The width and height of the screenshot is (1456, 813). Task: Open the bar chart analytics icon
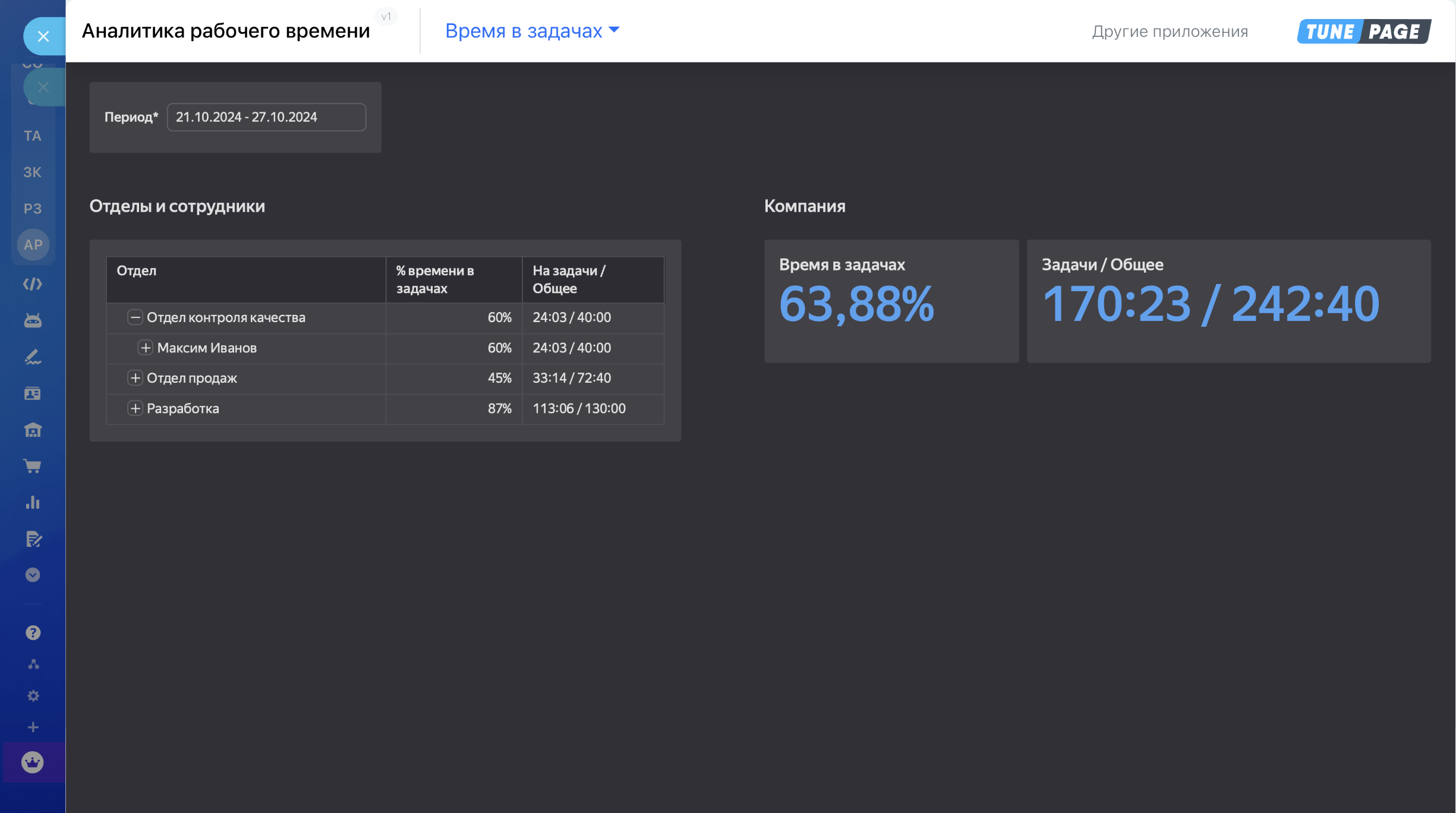coord(33,503)
